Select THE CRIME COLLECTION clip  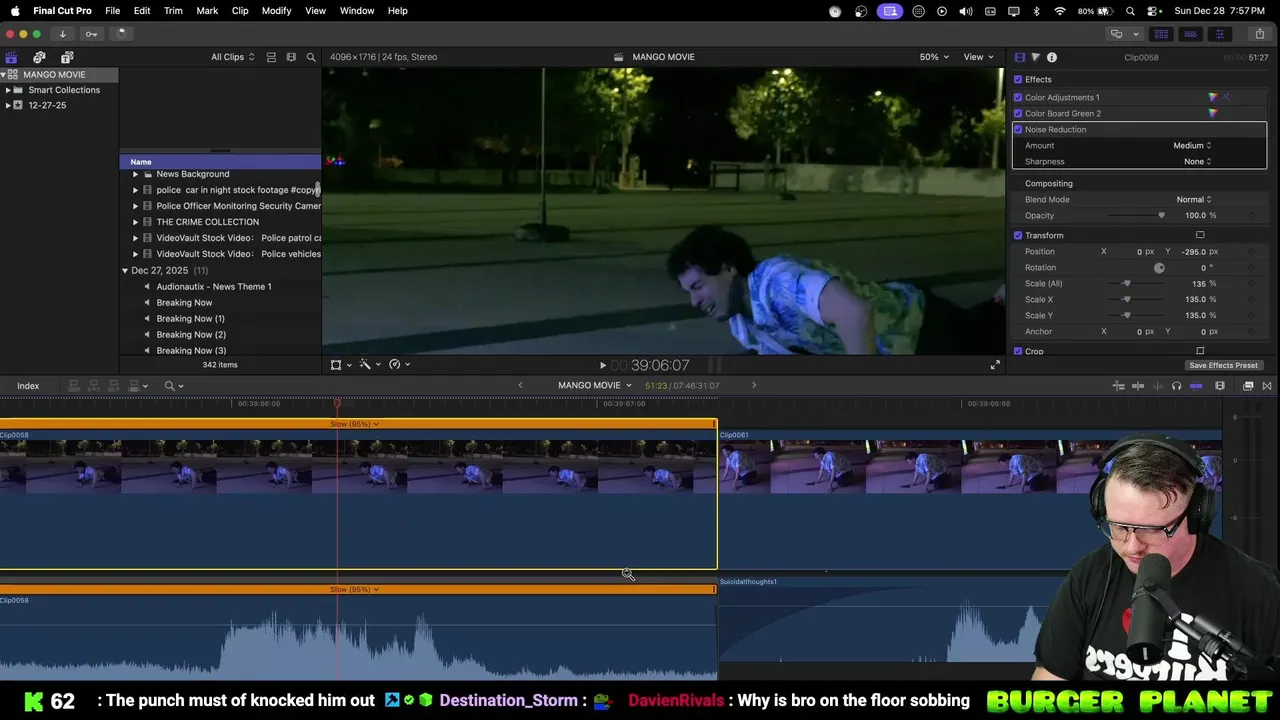[207, 222]
